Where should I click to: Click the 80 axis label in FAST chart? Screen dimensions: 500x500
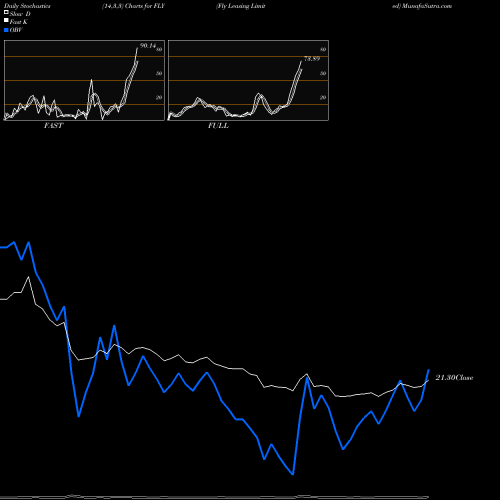coord(159,49)
